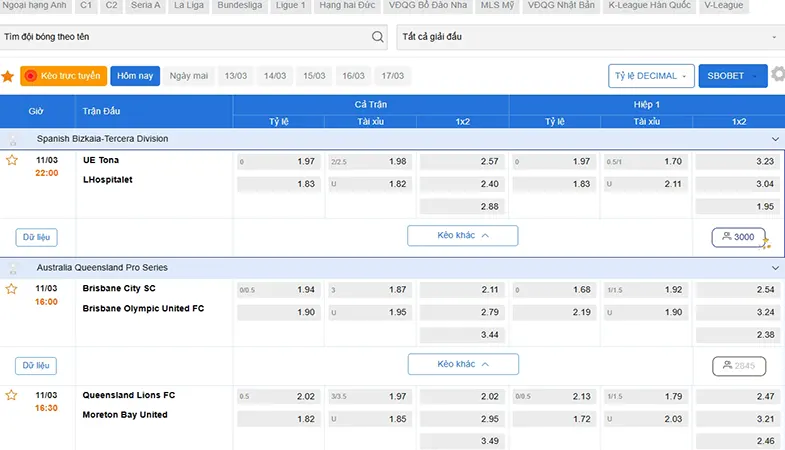
Task: Collapse Australia Queensland Pro Series league
Action: [775, 268]
